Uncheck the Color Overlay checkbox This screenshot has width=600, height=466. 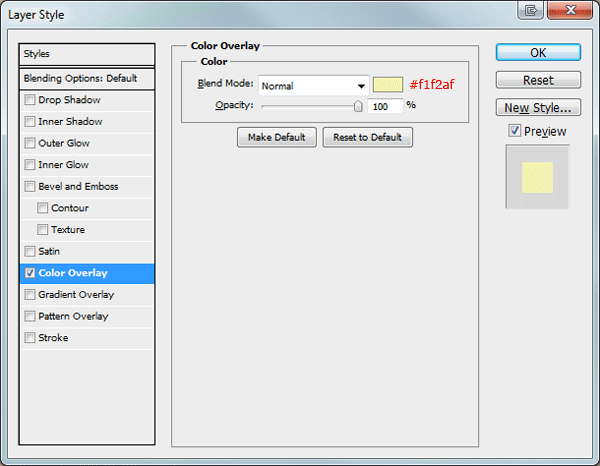click(x=29, y=273)
